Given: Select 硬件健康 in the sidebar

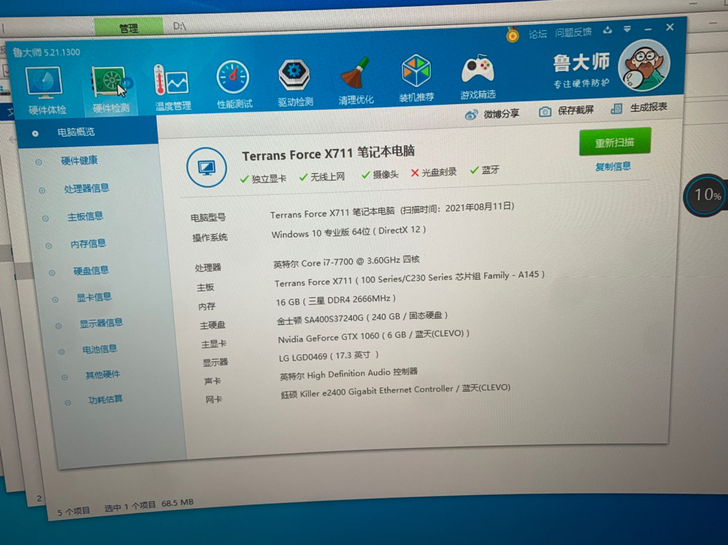Looking at the screenshot, I should [79, 161].
